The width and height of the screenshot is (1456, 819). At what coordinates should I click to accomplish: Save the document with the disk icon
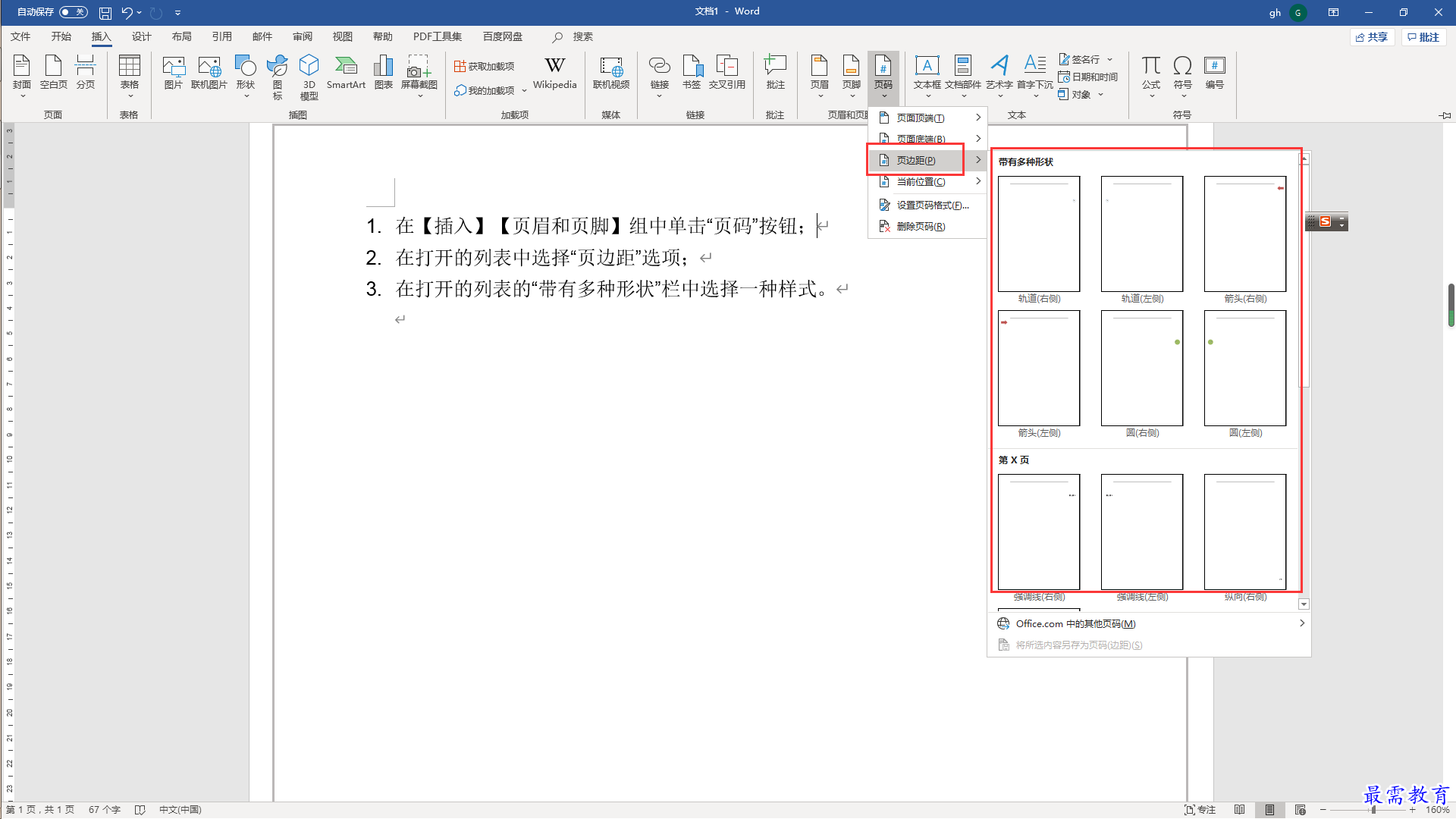click(105, 13)
